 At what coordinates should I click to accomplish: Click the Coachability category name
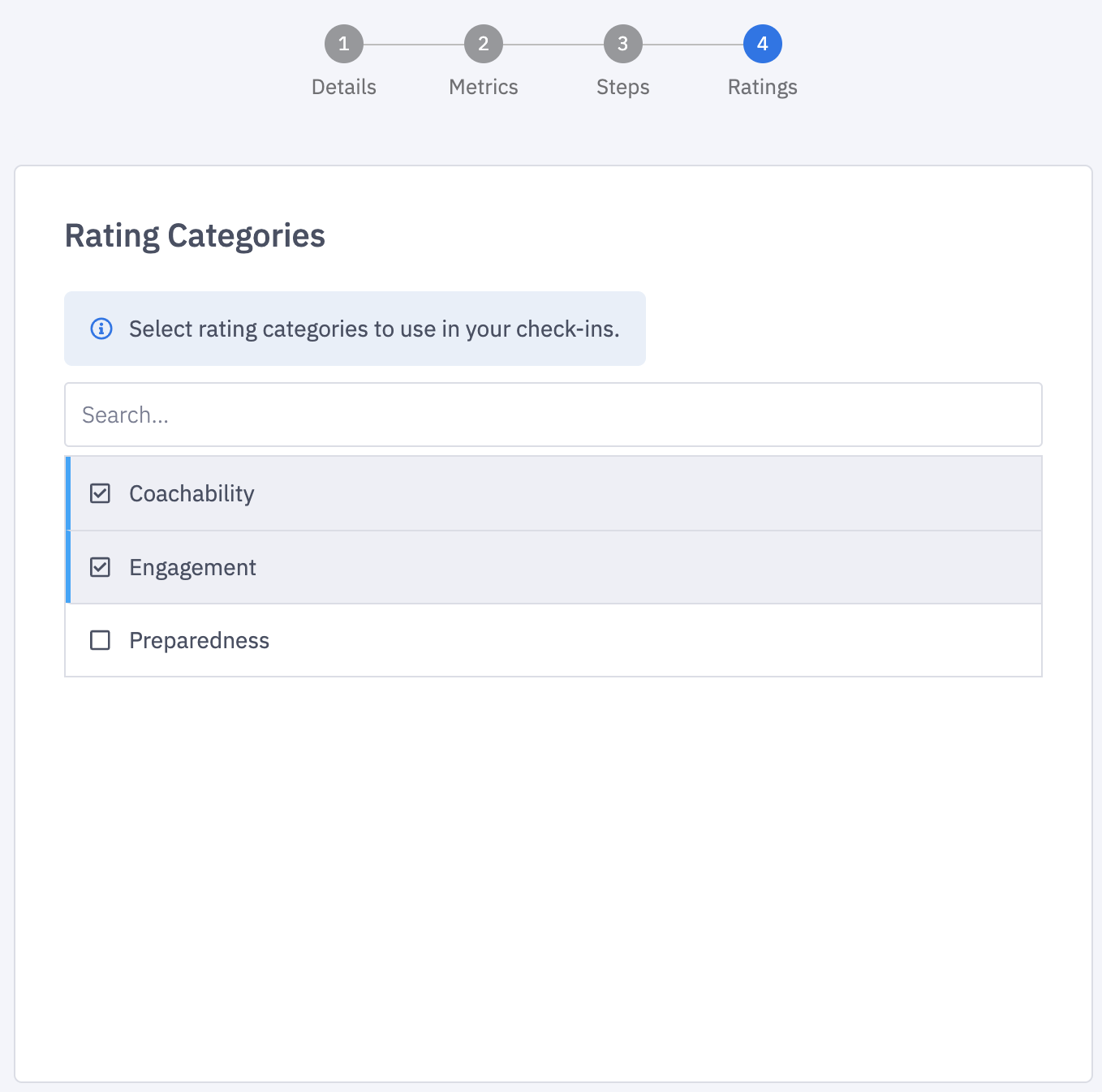tap(192, 493)
